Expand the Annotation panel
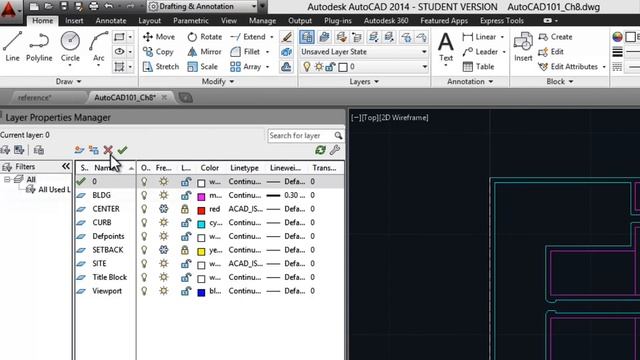Viewport: 640px width, 360px height. click(x=470, y=82)
